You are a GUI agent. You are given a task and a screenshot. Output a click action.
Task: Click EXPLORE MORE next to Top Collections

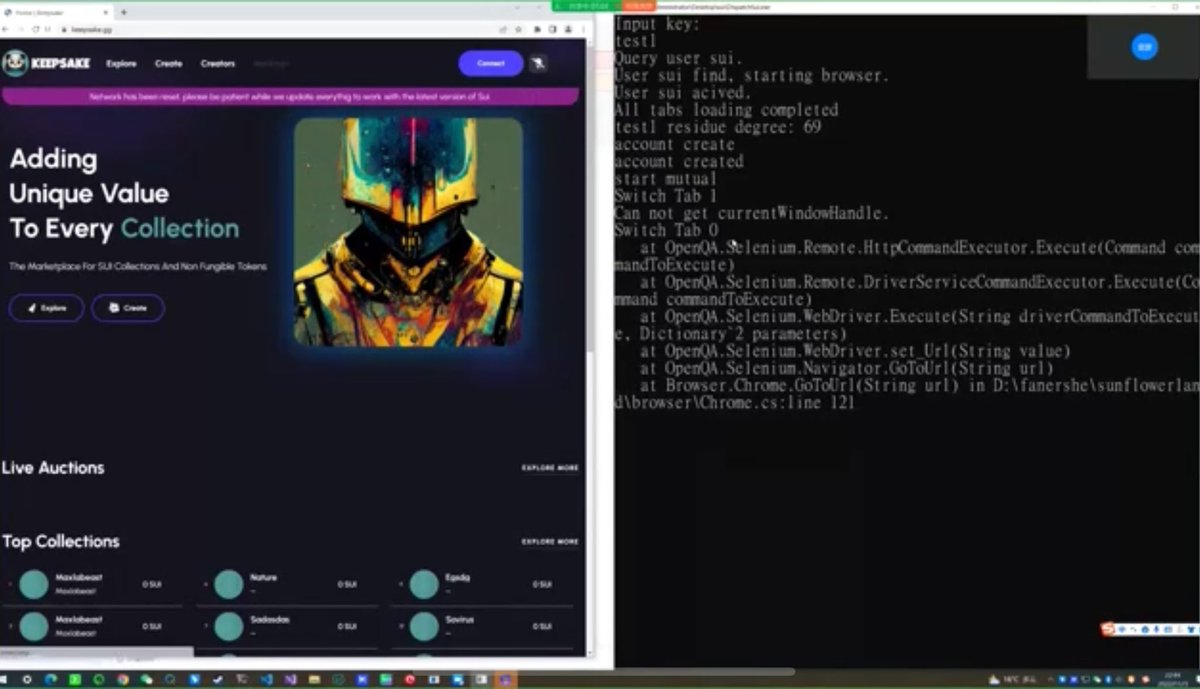point(550,542)
